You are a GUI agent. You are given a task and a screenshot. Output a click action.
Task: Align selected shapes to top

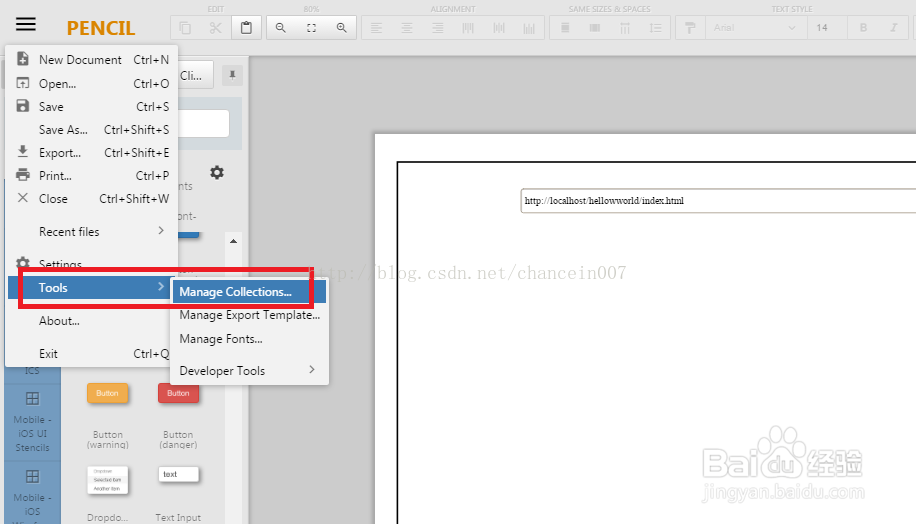click(x=468, y=27)
